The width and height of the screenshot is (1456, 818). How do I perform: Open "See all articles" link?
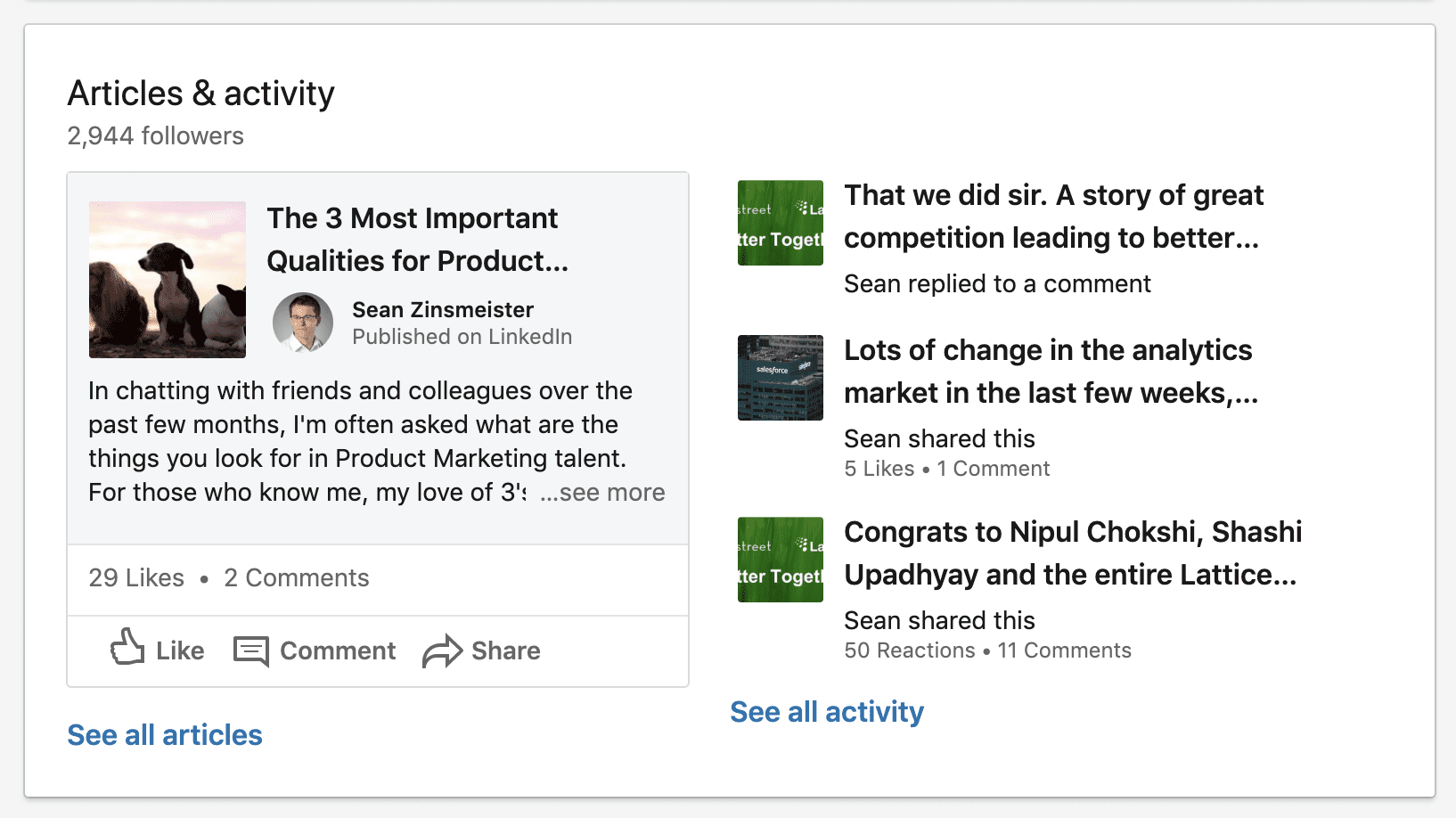165,735
